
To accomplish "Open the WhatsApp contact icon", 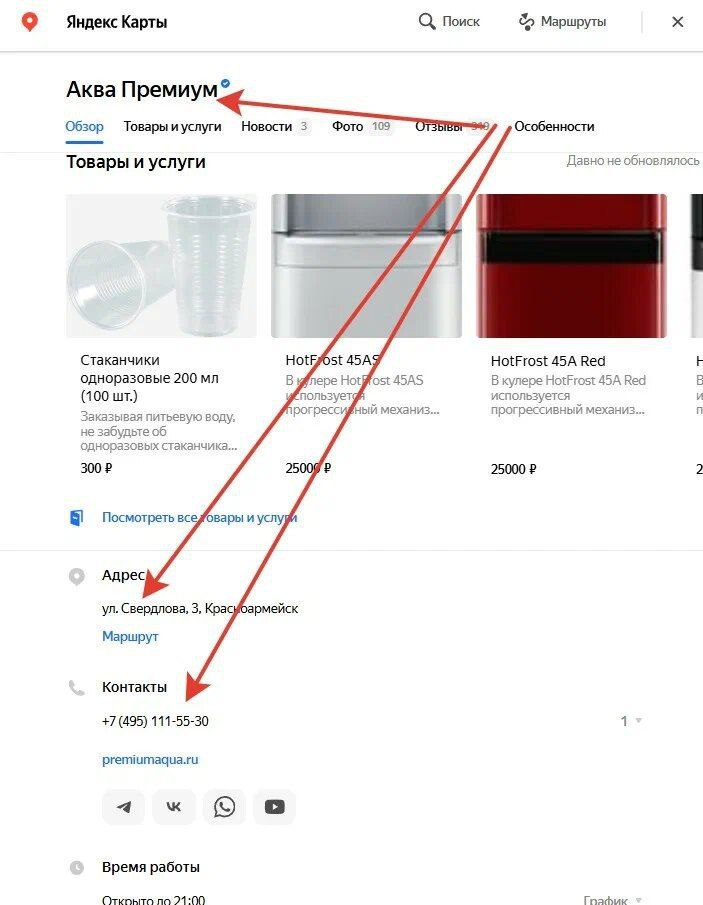I will coord(224,806).
